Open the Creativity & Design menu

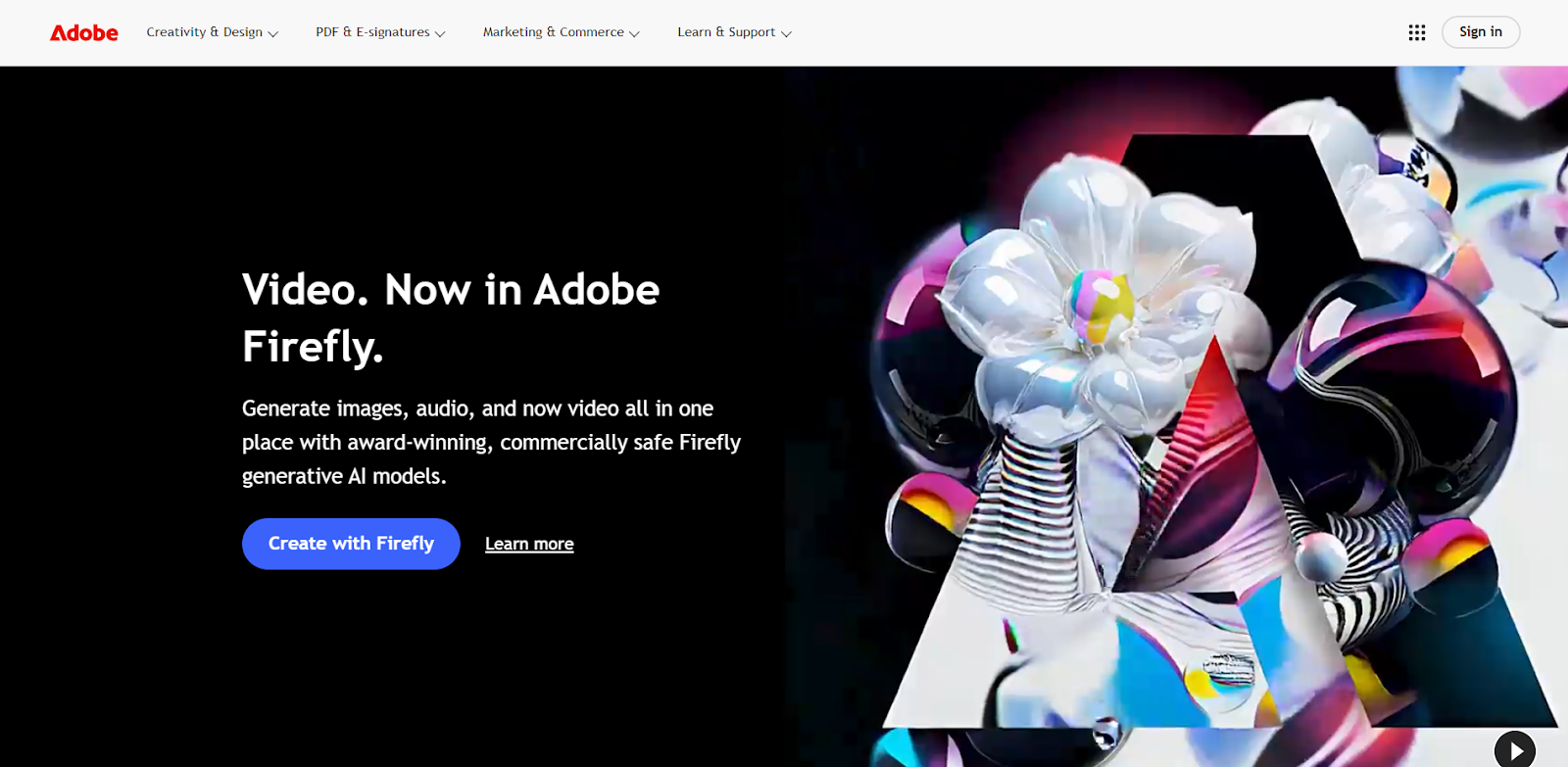[213, 32]
